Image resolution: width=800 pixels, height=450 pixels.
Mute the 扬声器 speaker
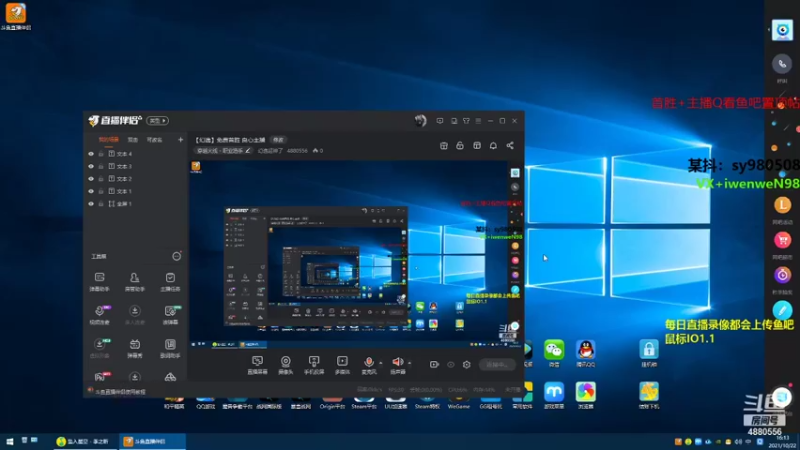[x=397, y=365]
